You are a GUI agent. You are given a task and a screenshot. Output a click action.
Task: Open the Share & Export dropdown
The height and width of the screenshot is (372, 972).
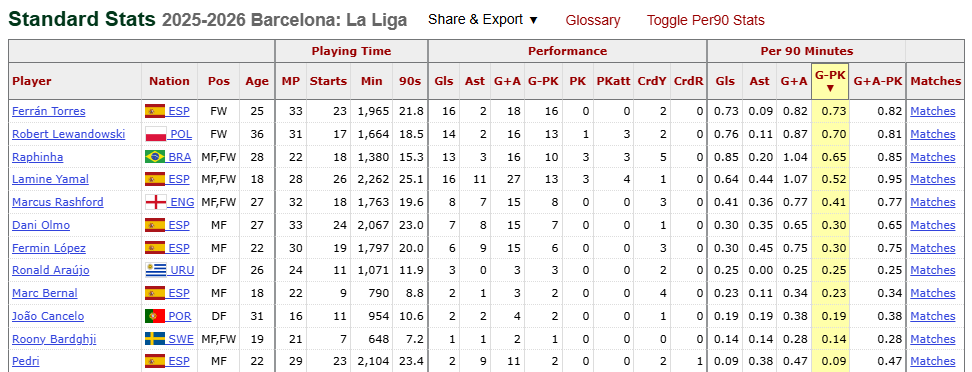[483, 20]
